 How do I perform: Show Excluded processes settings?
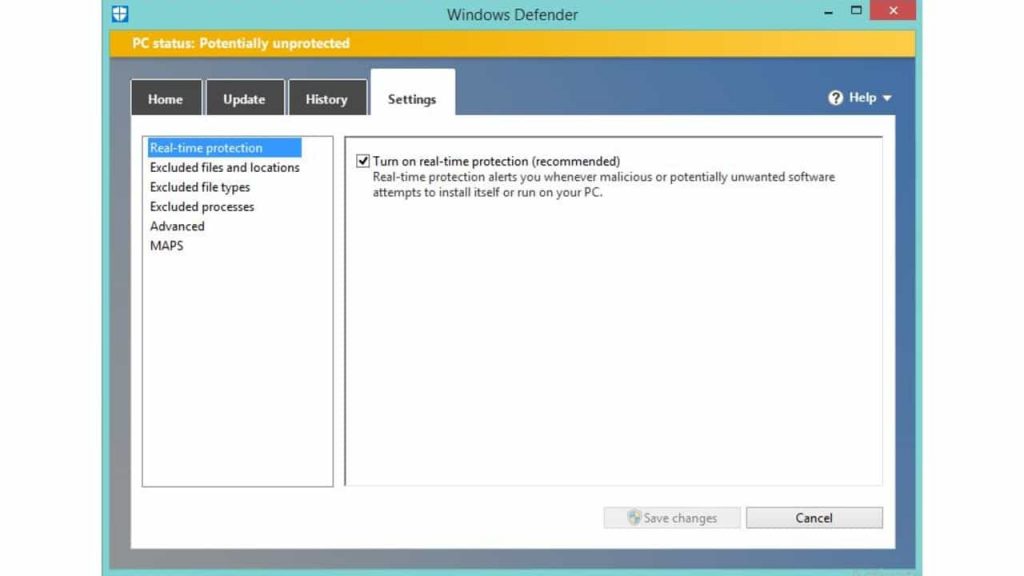point(202,206)
